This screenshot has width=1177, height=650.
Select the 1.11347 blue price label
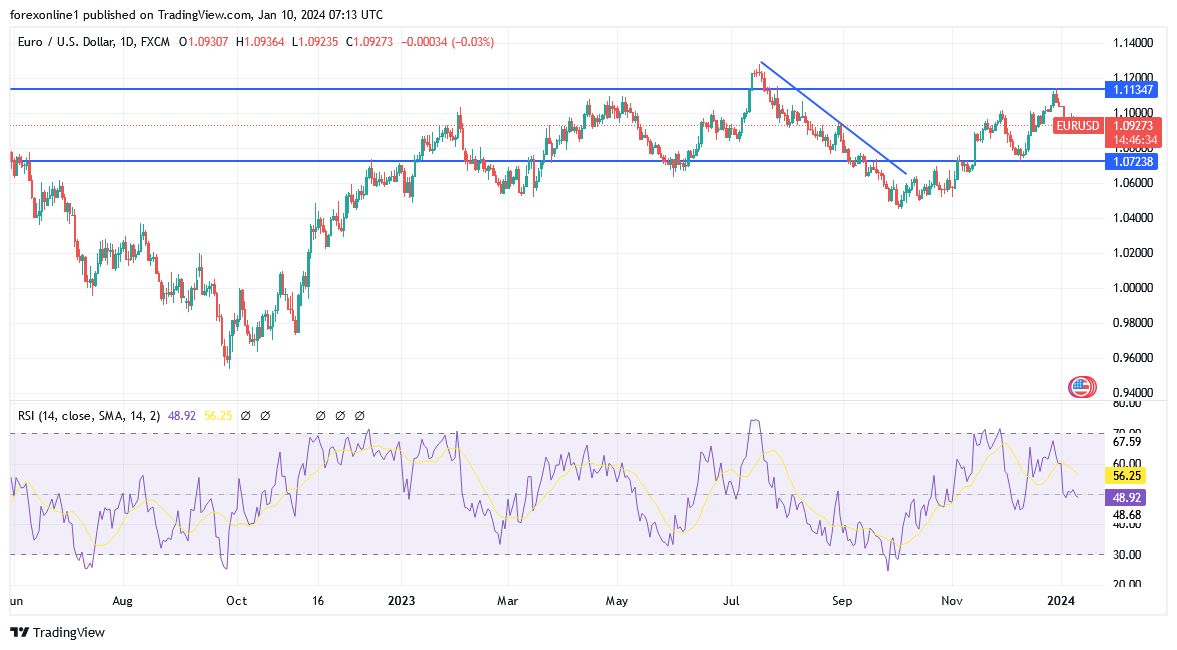(x=1133, y=90)
